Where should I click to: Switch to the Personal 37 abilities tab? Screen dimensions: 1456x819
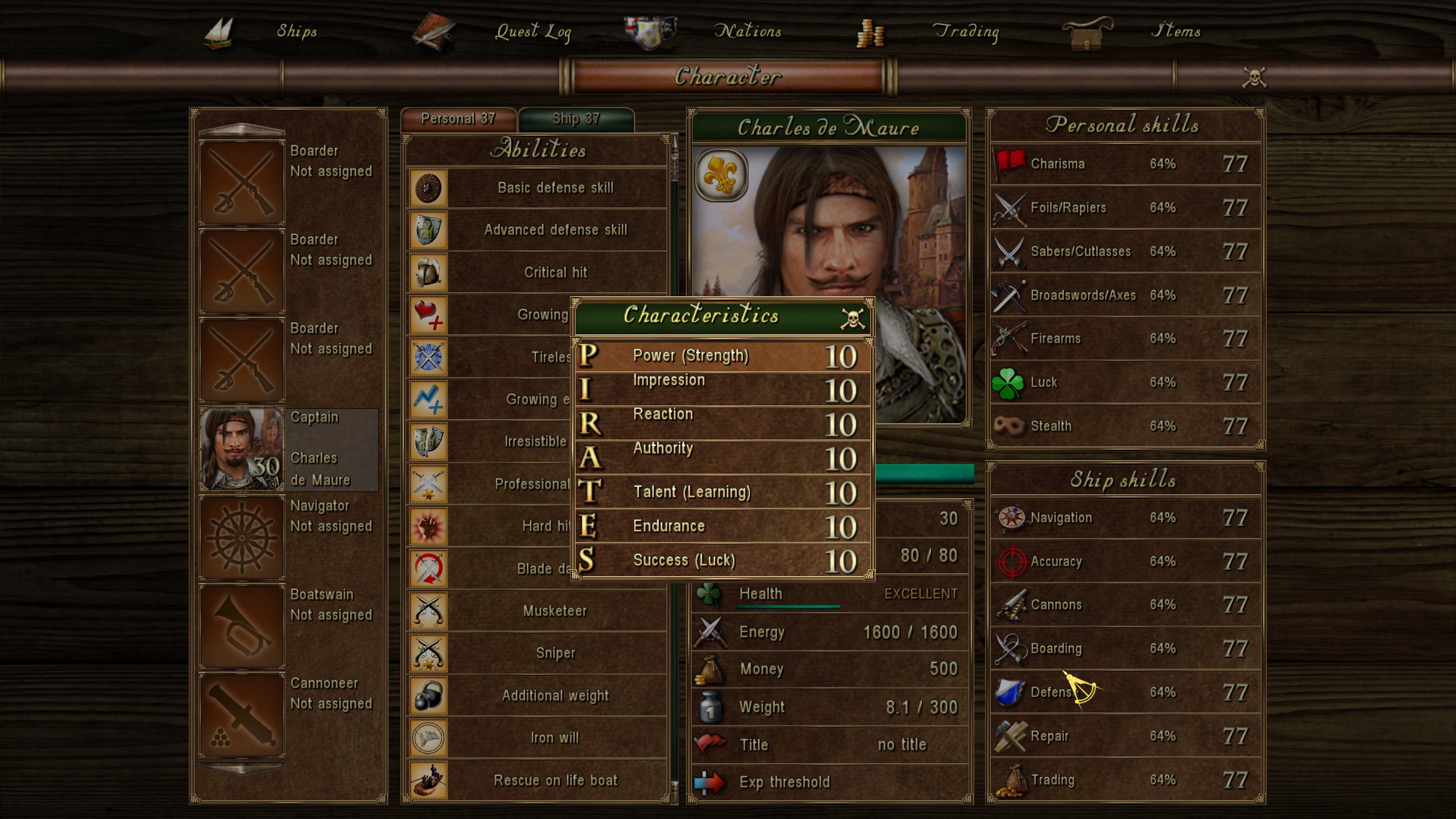click(458, 119)
